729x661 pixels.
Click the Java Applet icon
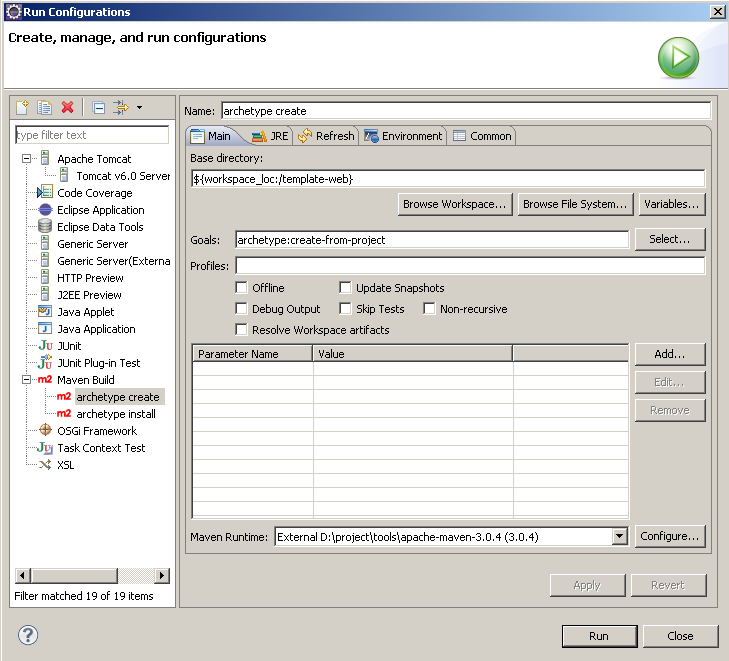pyautogui.click(x=45, y=311)
